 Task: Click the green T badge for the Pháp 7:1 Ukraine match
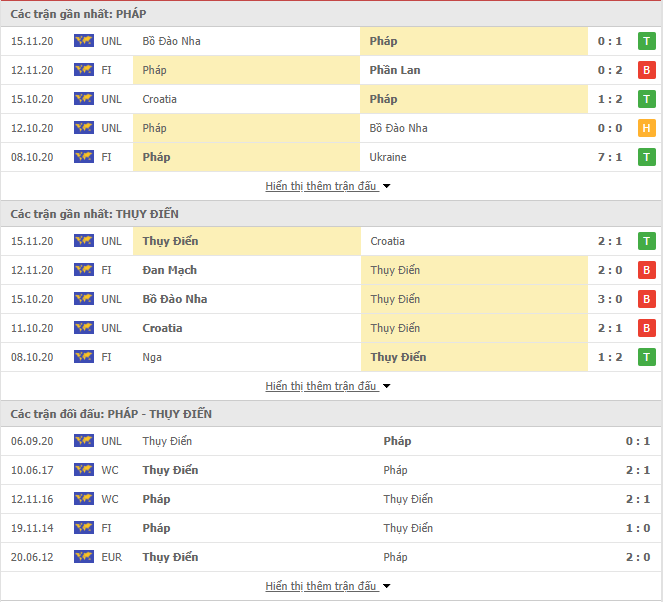tap(647, 157)
